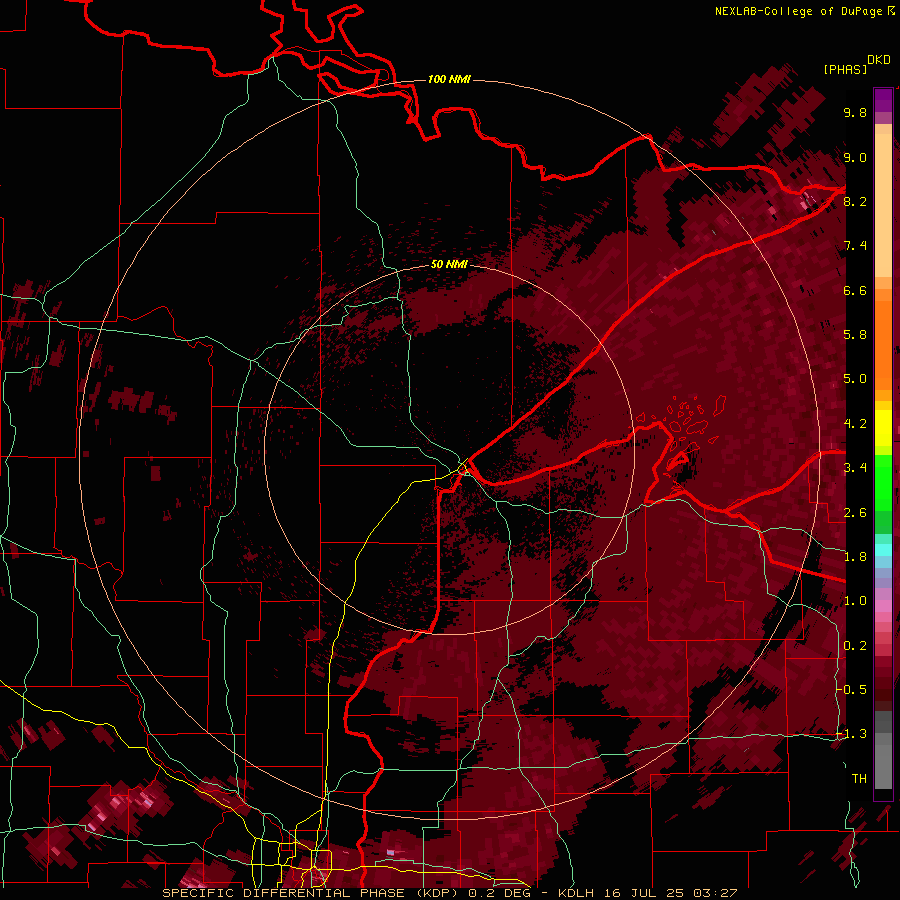The width and height of the screenshot is (900, 900).
Task: Click the 9.0 scale value
Action: coord(855,157)
